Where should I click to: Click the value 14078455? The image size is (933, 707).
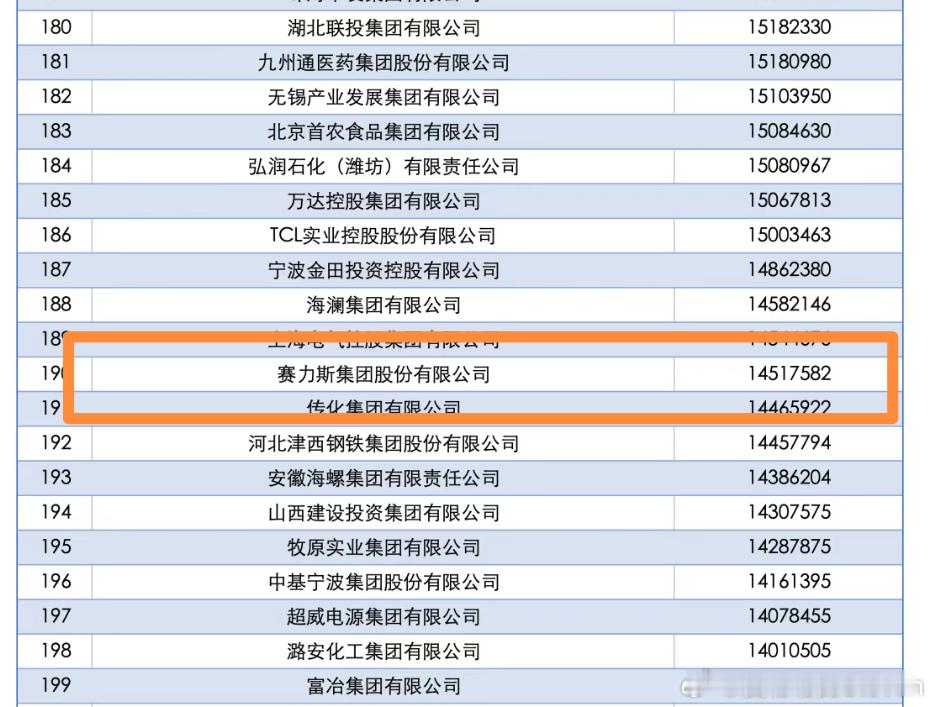click(789, 615)
